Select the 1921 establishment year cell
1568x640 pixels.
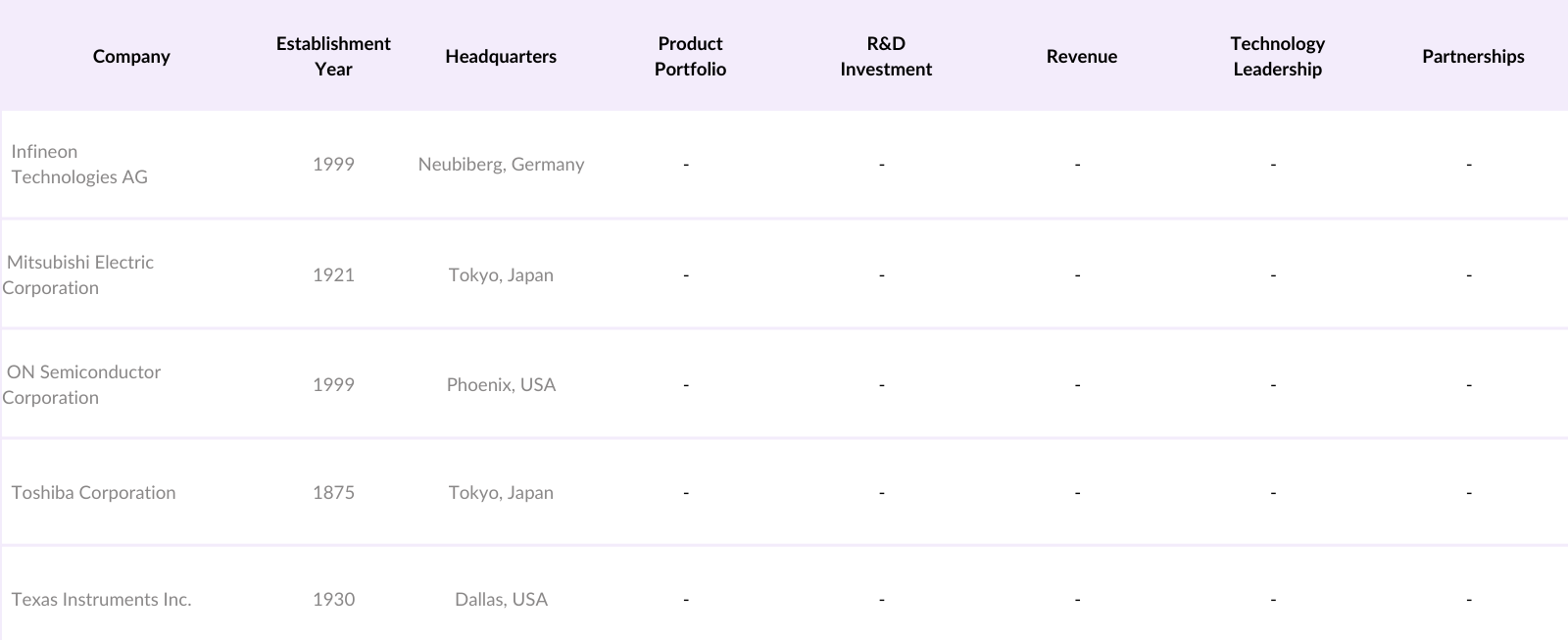pyautogui.click(x=333, y=275)
